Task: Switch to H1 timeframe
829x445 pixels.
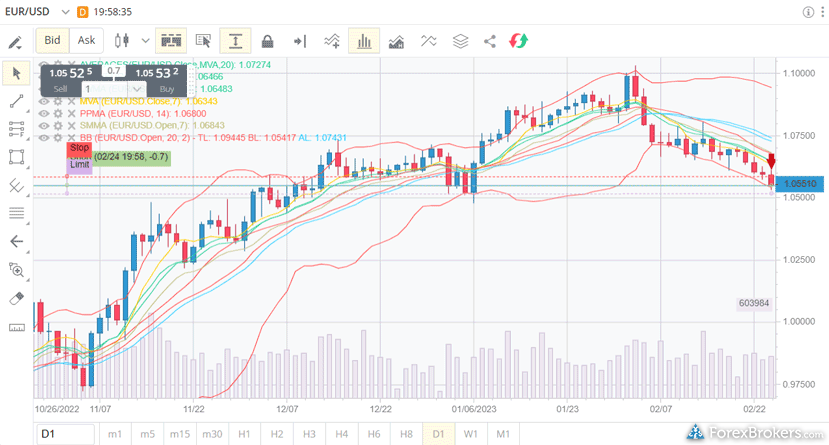Action: pyautogui.click(x=243, y=434)
